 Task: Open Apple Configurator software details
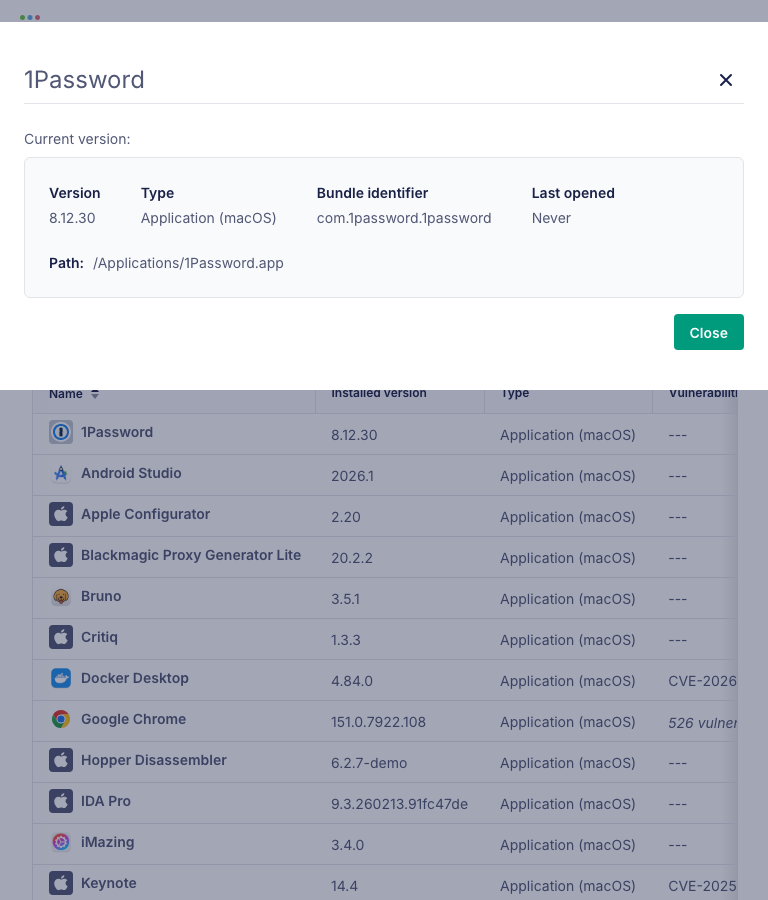(145, 514)
